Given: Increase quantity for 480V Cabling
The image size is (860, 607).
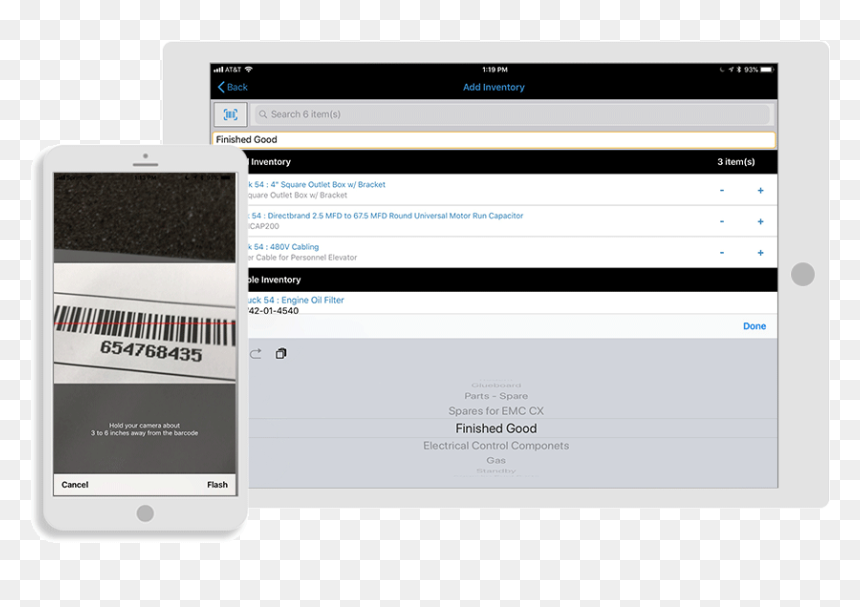Looking at the screenshot, I should pos(760,253).
